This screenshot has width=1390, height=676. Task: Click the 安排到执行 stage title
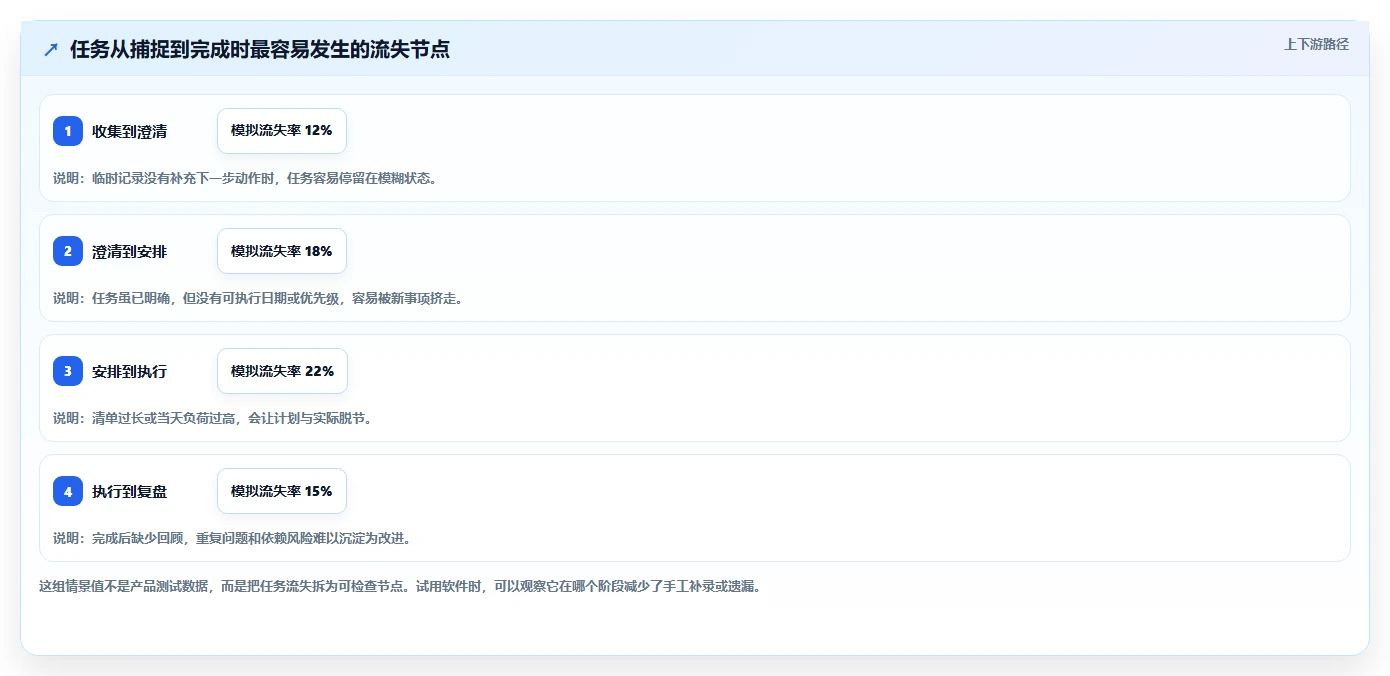pos(129,371)
